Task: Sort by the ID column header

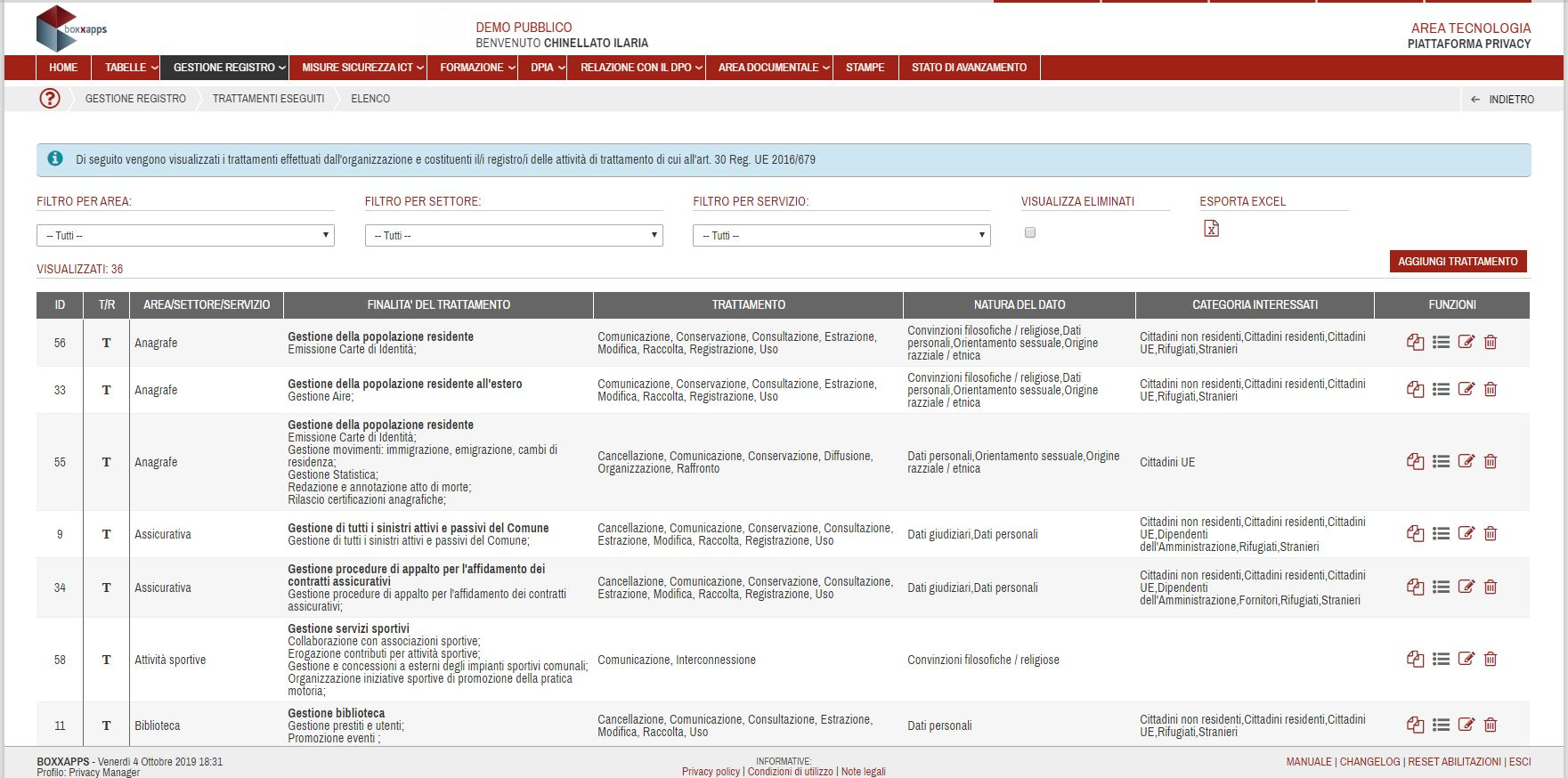Action: tap(60, 304)
